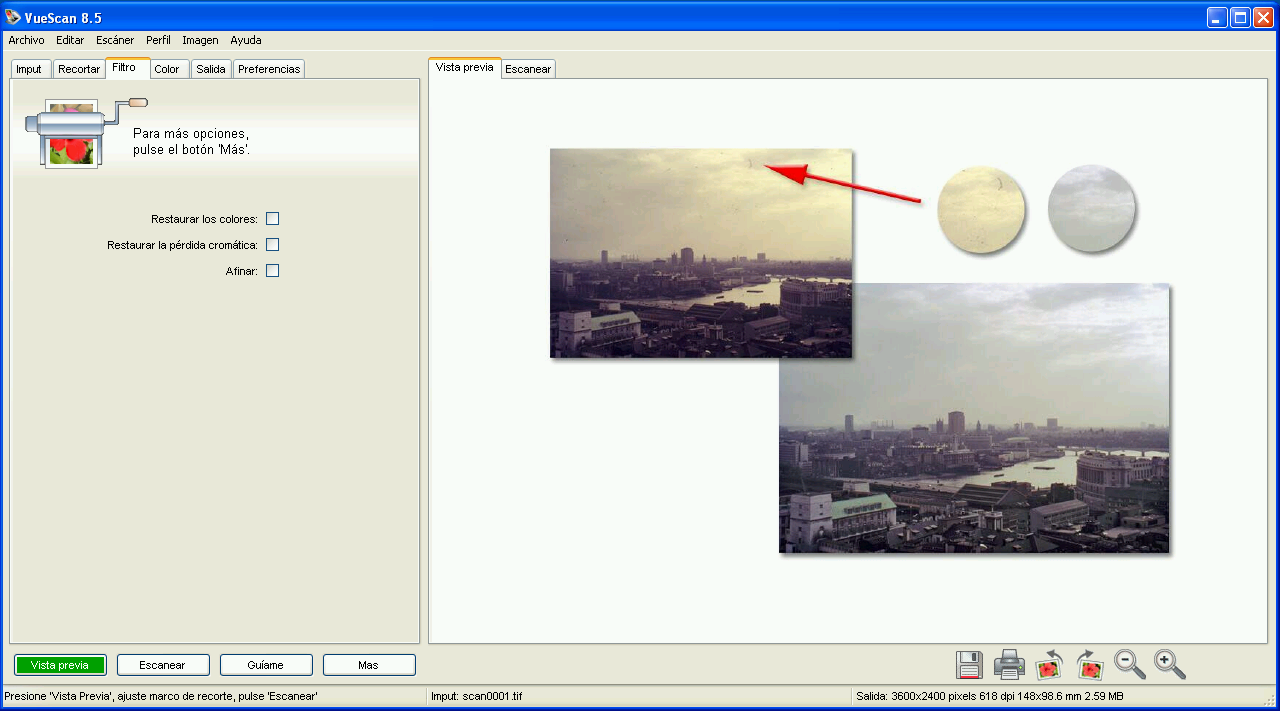Screen dimensions: 1280x711
Task: Open the Perfil menu
Action: pyautogui.click(x=158, y=41)
